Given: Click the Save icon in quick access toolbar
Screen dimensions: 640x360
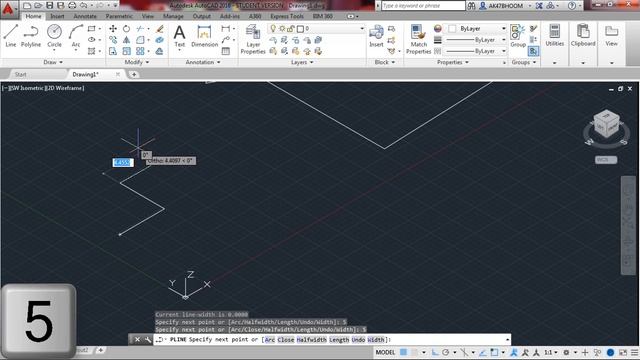Looking at the screenshot, I should (49, 5).
